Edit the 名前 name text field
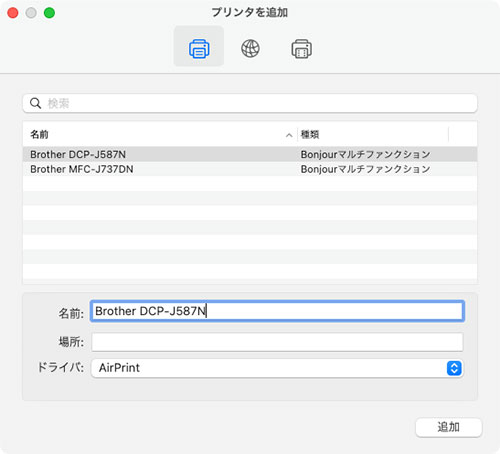 (x=277, y=311)
